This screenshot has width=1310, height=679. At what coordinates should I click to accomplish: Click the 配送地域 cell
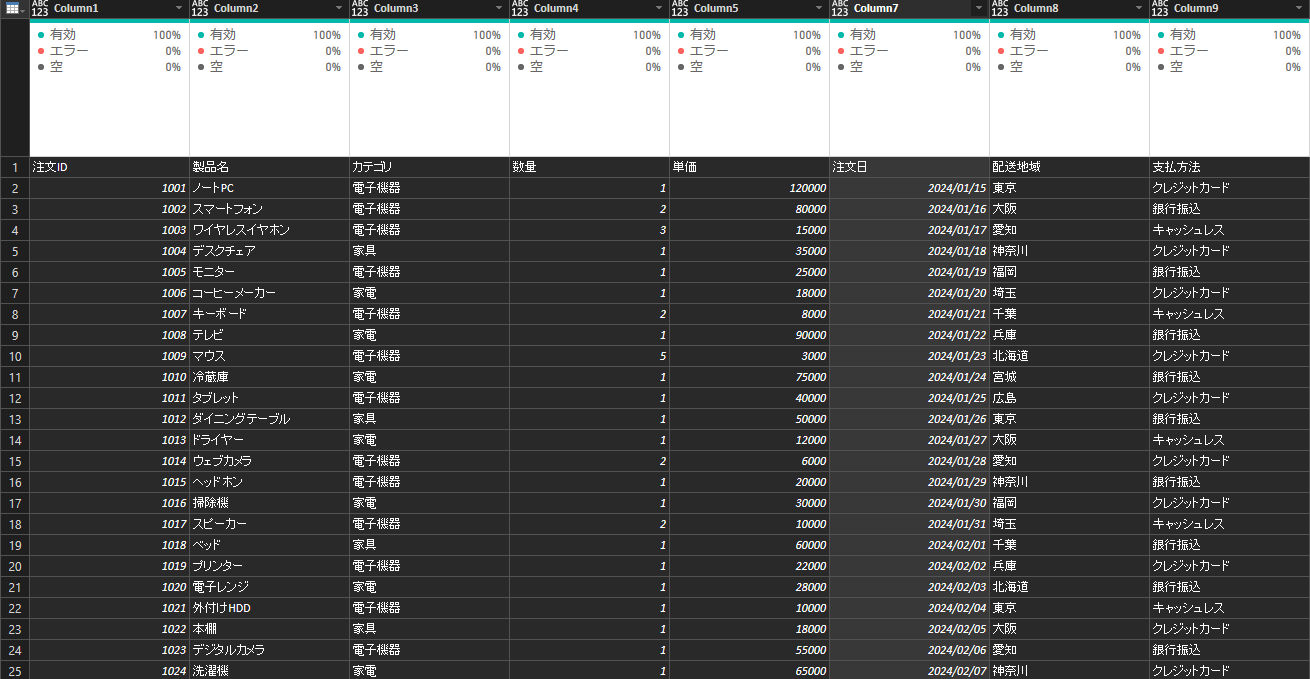[1070, 167]
